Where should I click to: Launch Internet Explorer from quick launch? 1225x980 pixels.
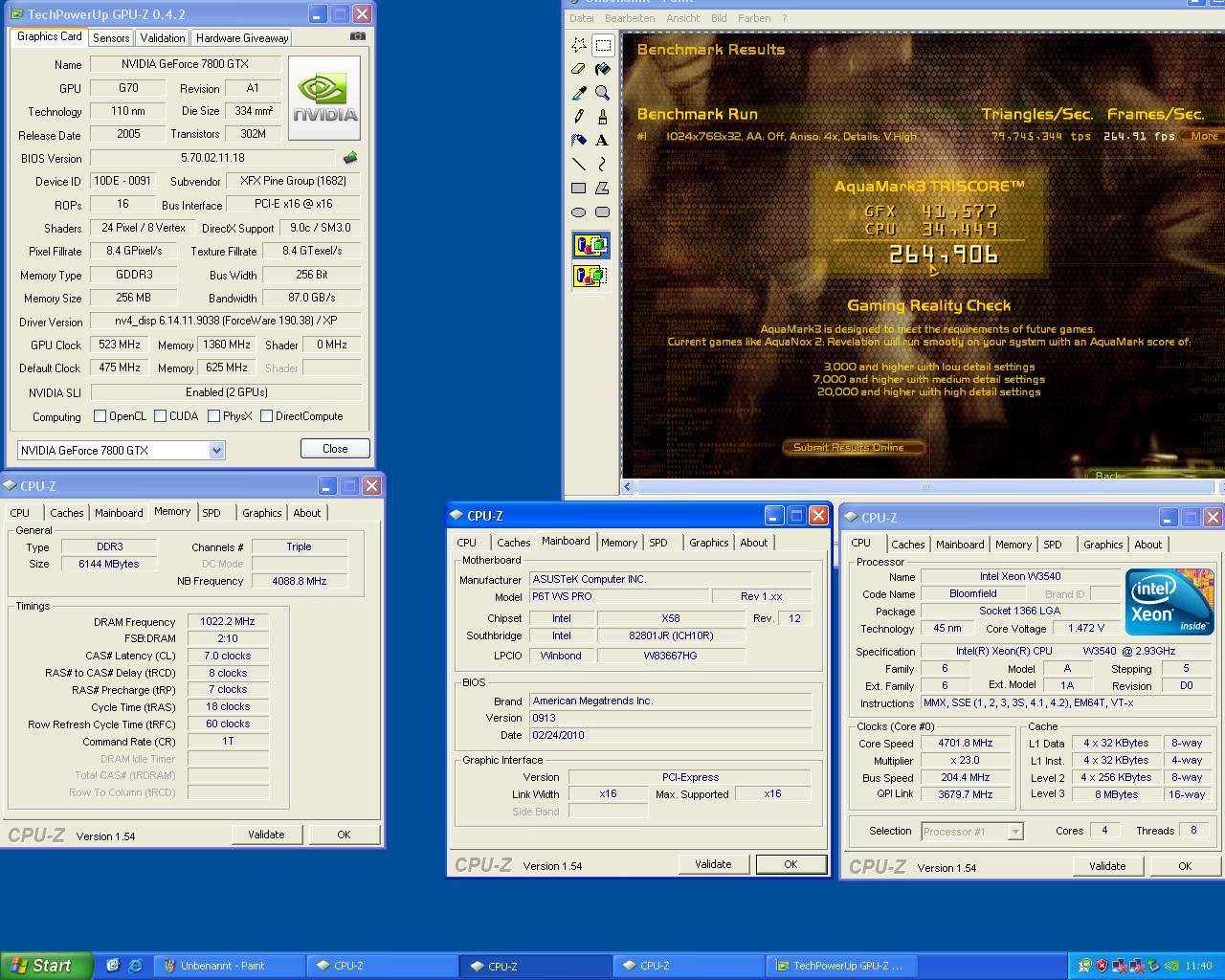[135, 966]
